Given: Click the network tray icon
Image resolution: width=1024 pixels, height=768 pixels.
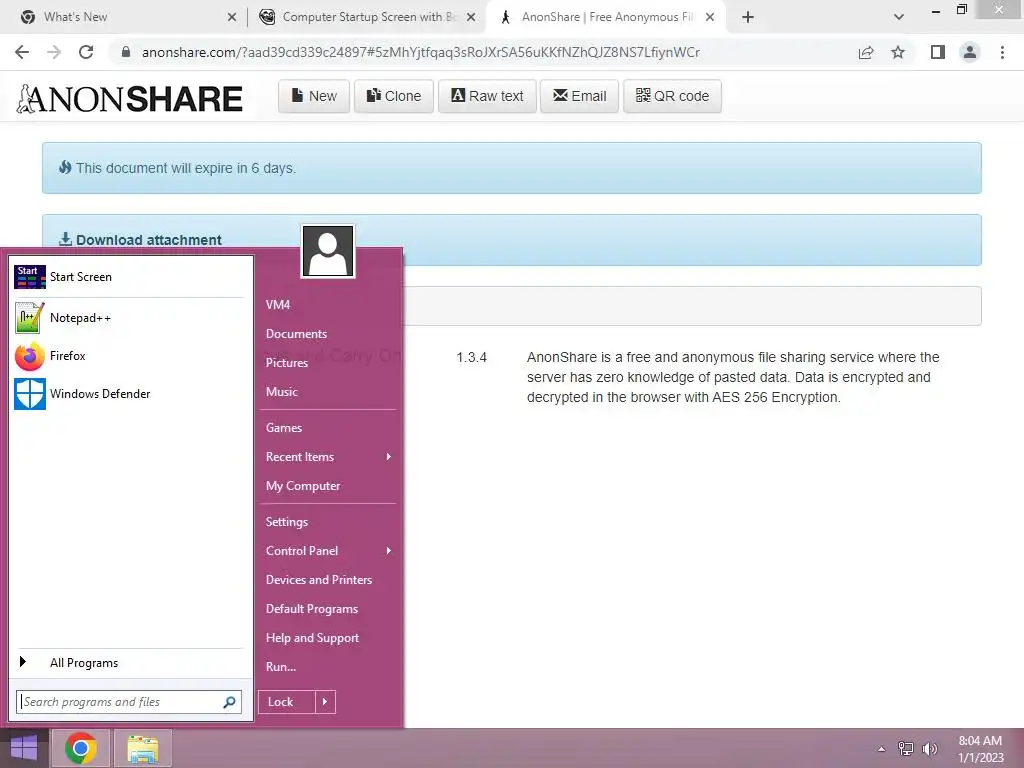Looking at the screenshot, I should pyautogui.click(x=906, y=748).
